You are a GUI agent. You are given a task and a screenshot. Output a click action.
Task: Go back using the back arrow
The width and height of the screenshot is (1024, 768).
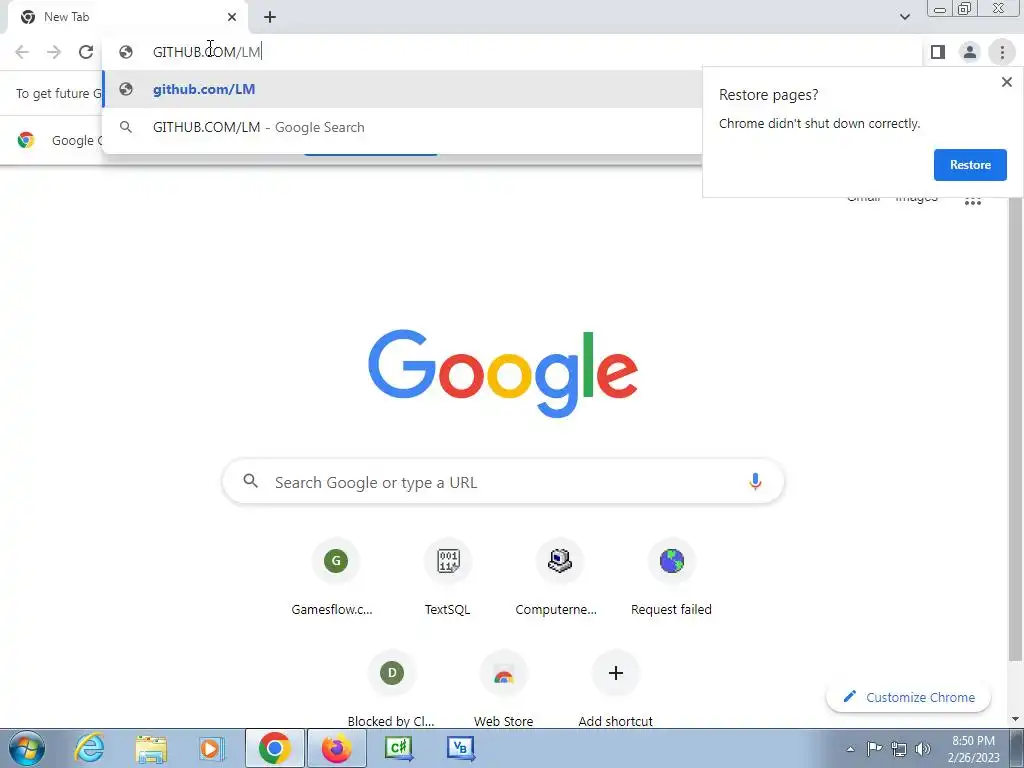click(x=22, y=52)
